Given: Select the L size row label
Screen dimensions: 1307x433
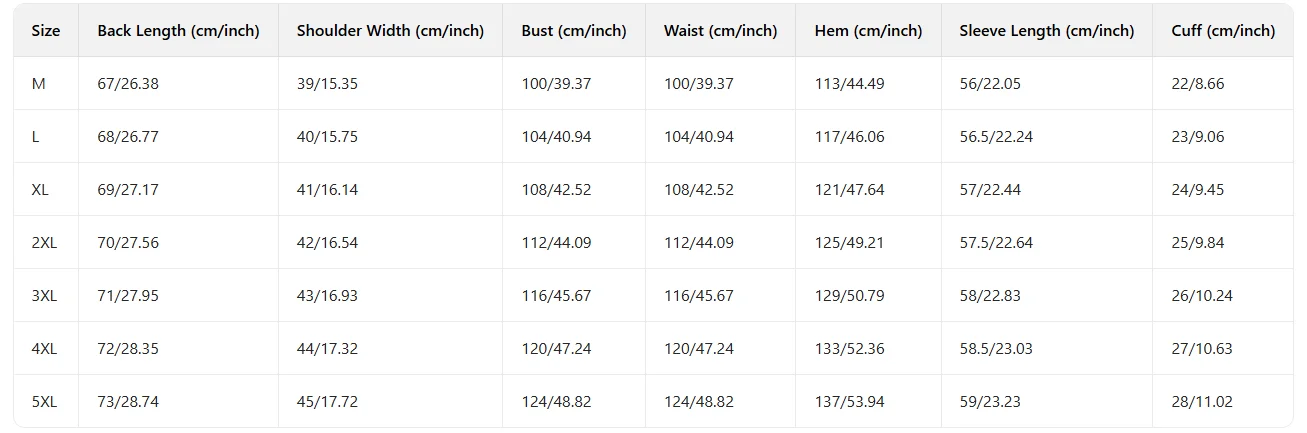Looking at the screenshot, I should coord(36,137).
